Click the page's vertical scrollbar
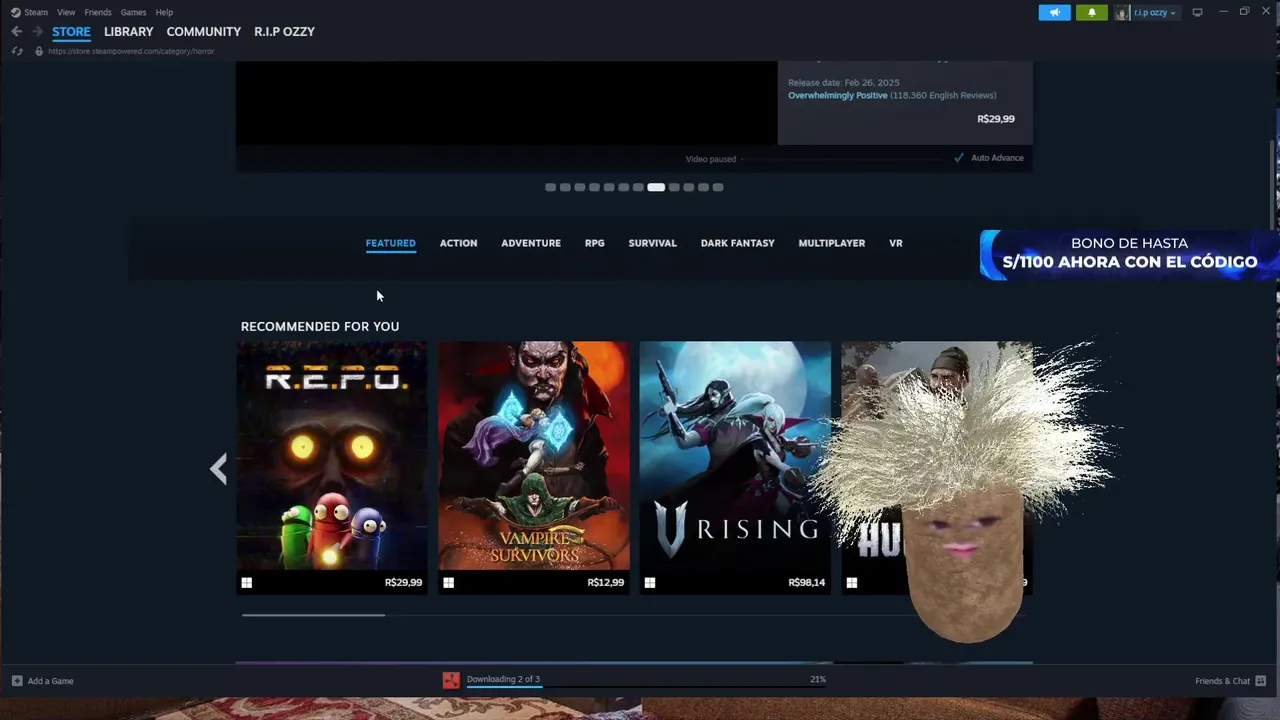This screenshot has height=720, width=1280. point(1273,185)
